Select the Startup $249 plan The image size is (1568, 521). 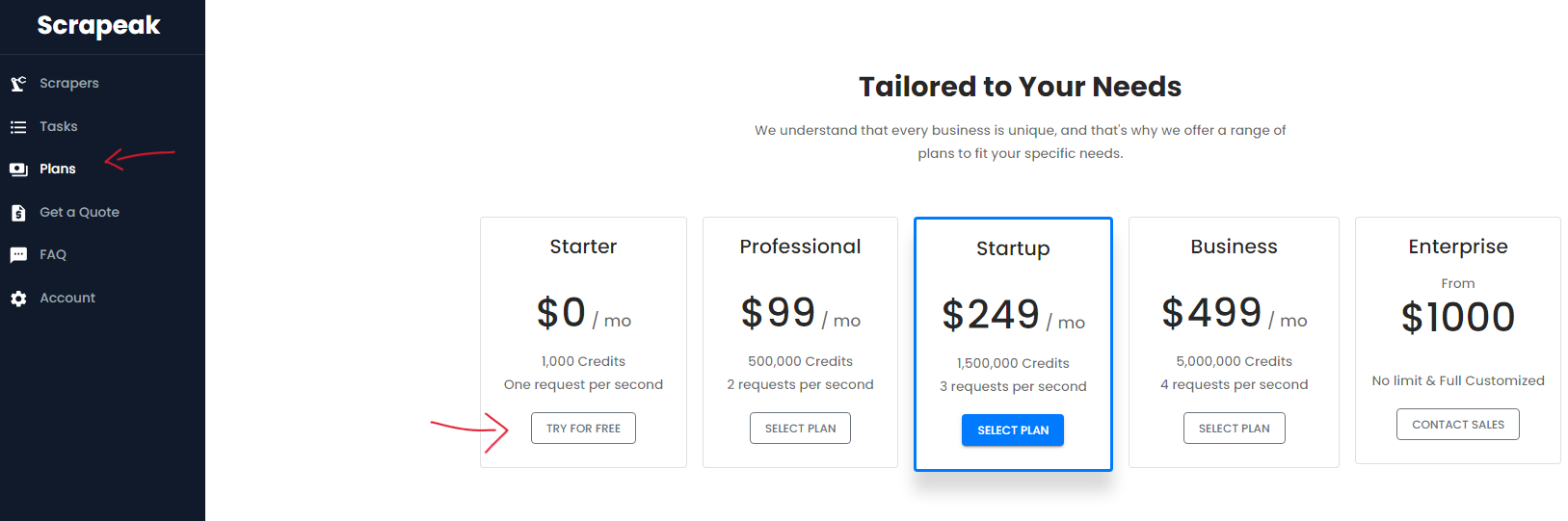point(1013,430)
